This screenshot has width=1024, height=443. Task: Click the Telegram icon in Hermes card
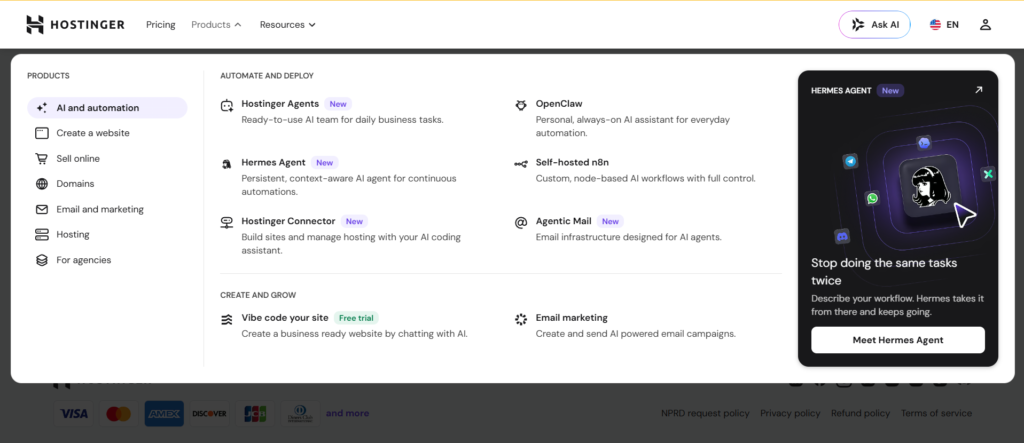coord(850,161)
